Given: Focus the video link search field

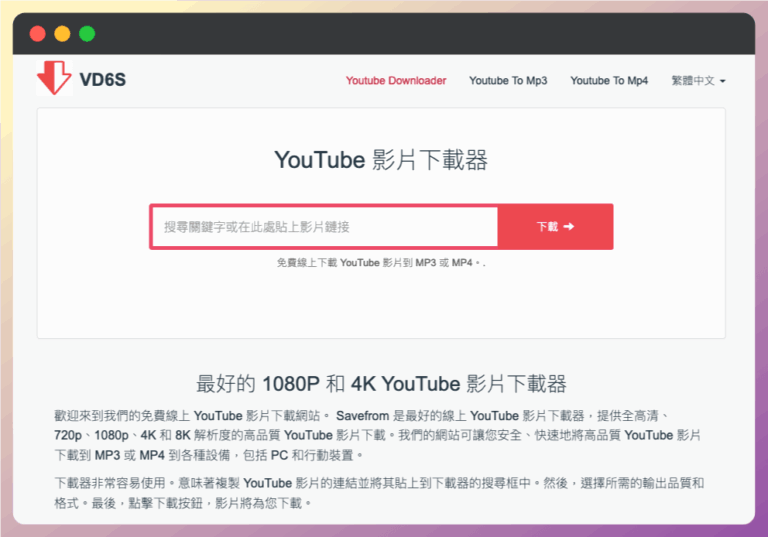Looking at the screenshot, I should 325,227.
